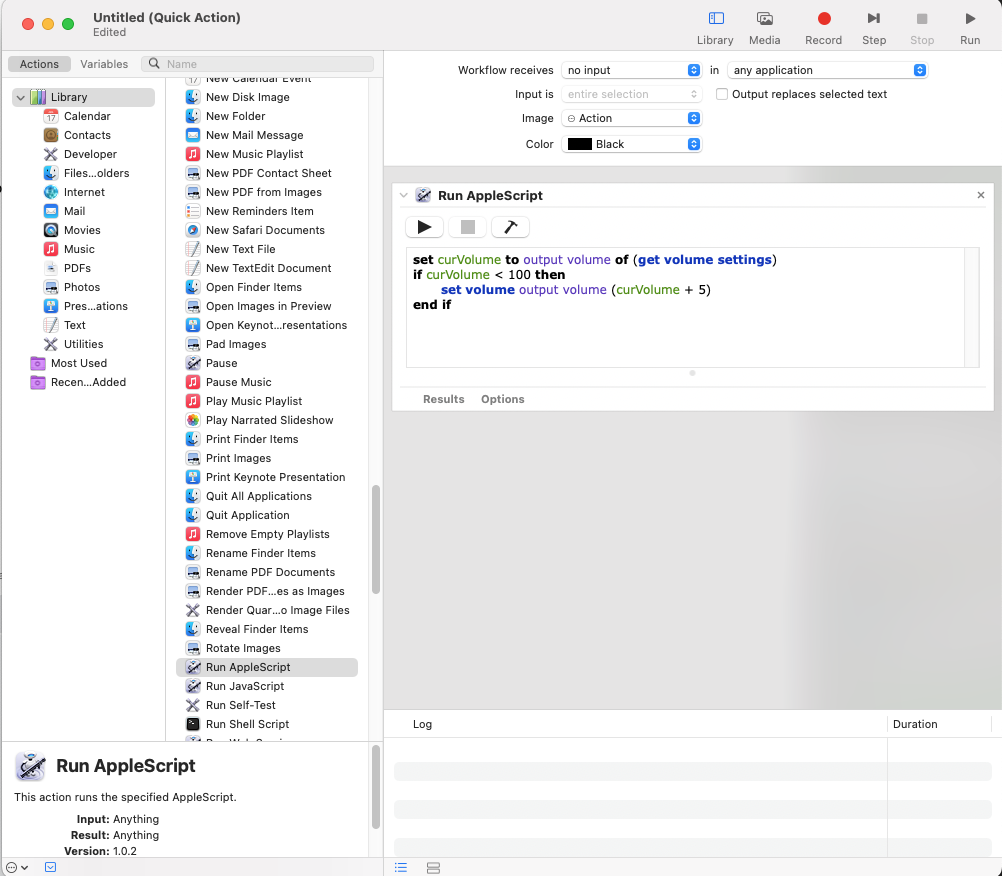Enable Output replaces selected text
1002x876 pixels.
click(721, 94)
